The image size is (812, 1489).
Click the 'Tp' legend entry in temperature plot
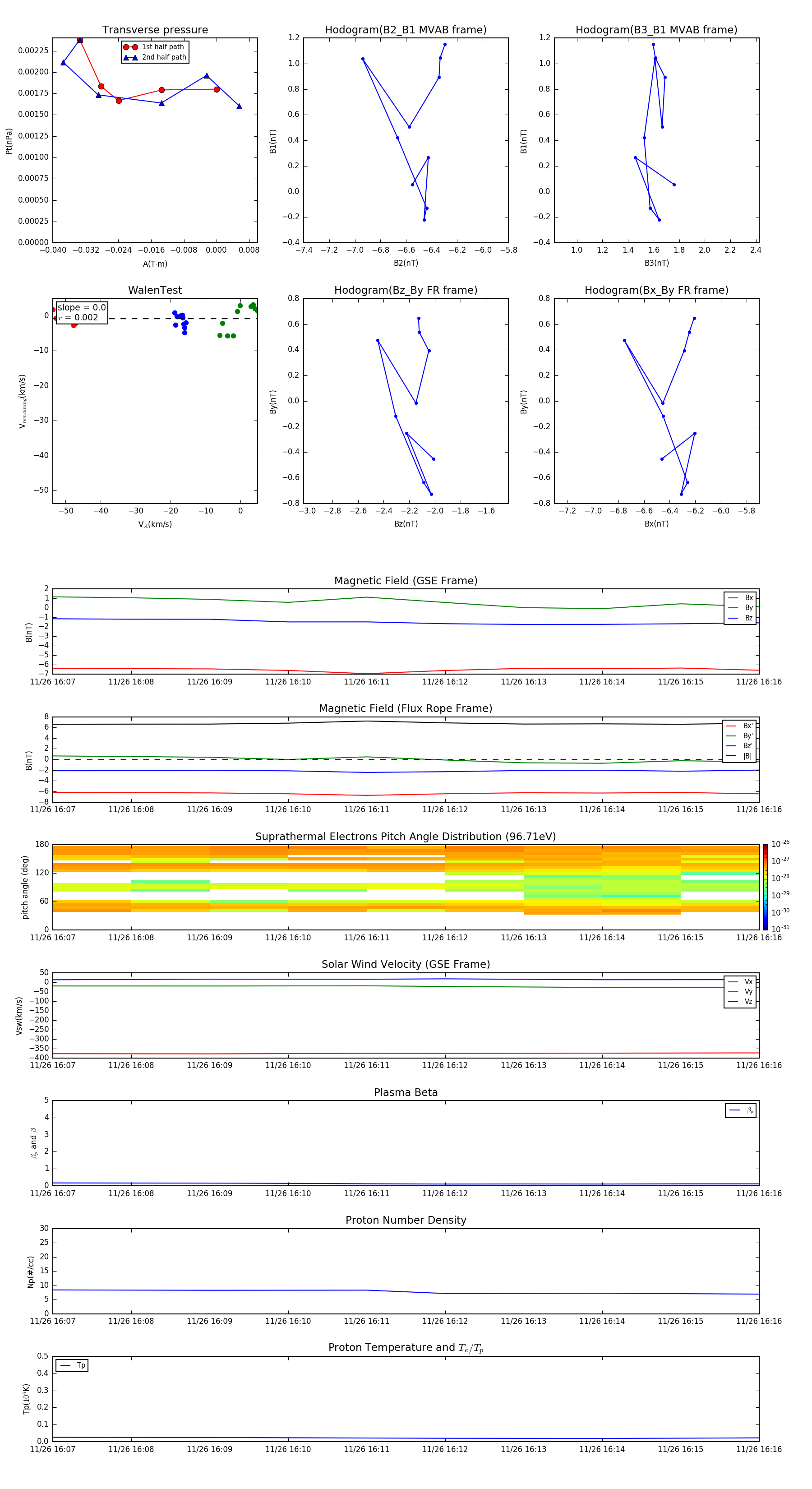click(x=72, y=1365)
